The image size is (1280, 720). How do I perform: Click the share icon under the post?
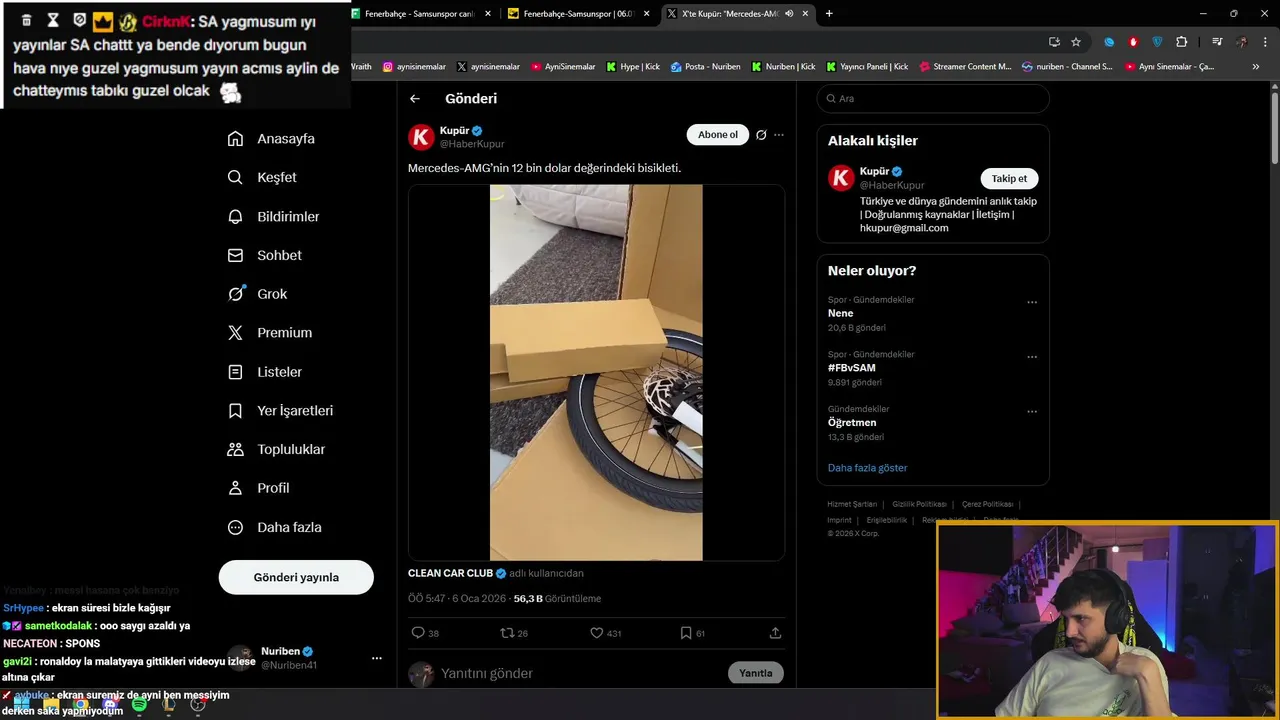775,633
